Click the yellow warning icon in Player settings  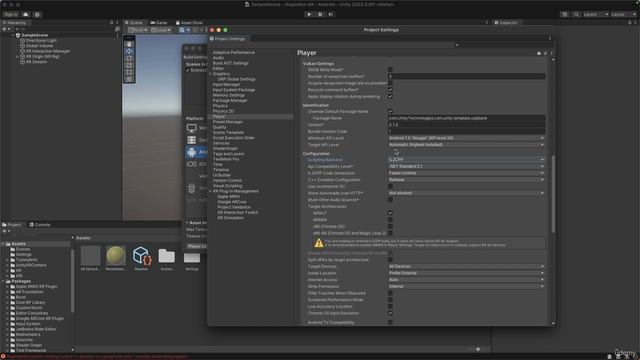pos(319,243)
